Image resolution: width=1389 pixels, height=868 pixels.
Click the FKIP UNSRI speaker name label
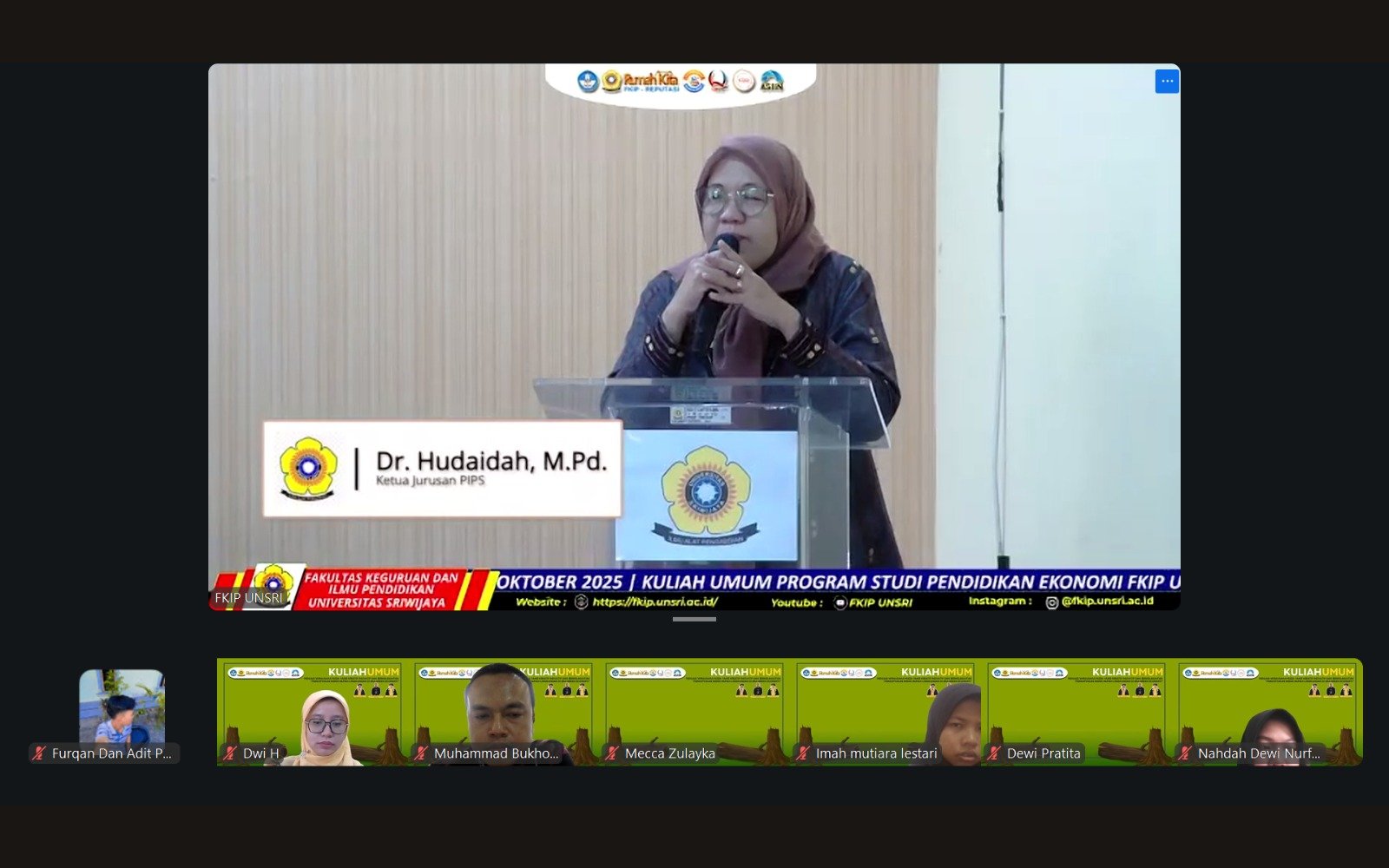[x=248, y=598]
